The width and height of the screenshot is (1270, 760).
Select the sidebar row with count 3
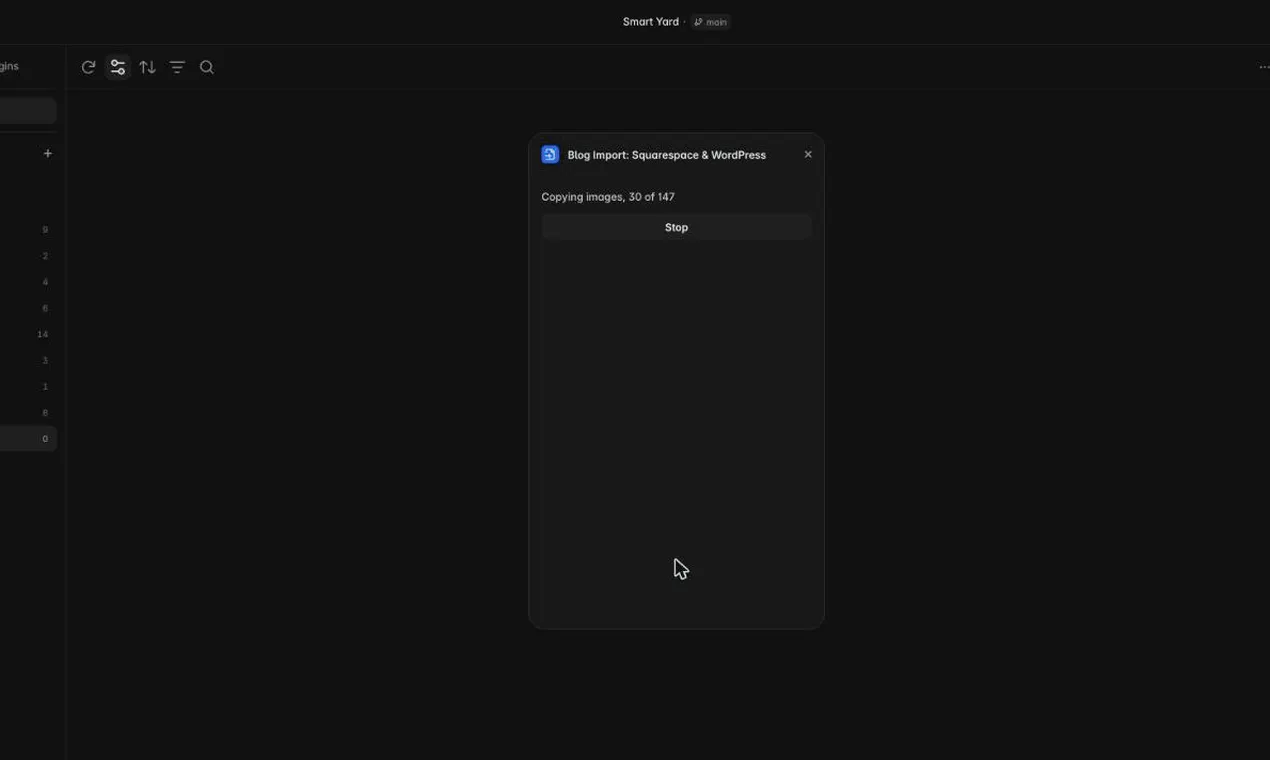28,360
